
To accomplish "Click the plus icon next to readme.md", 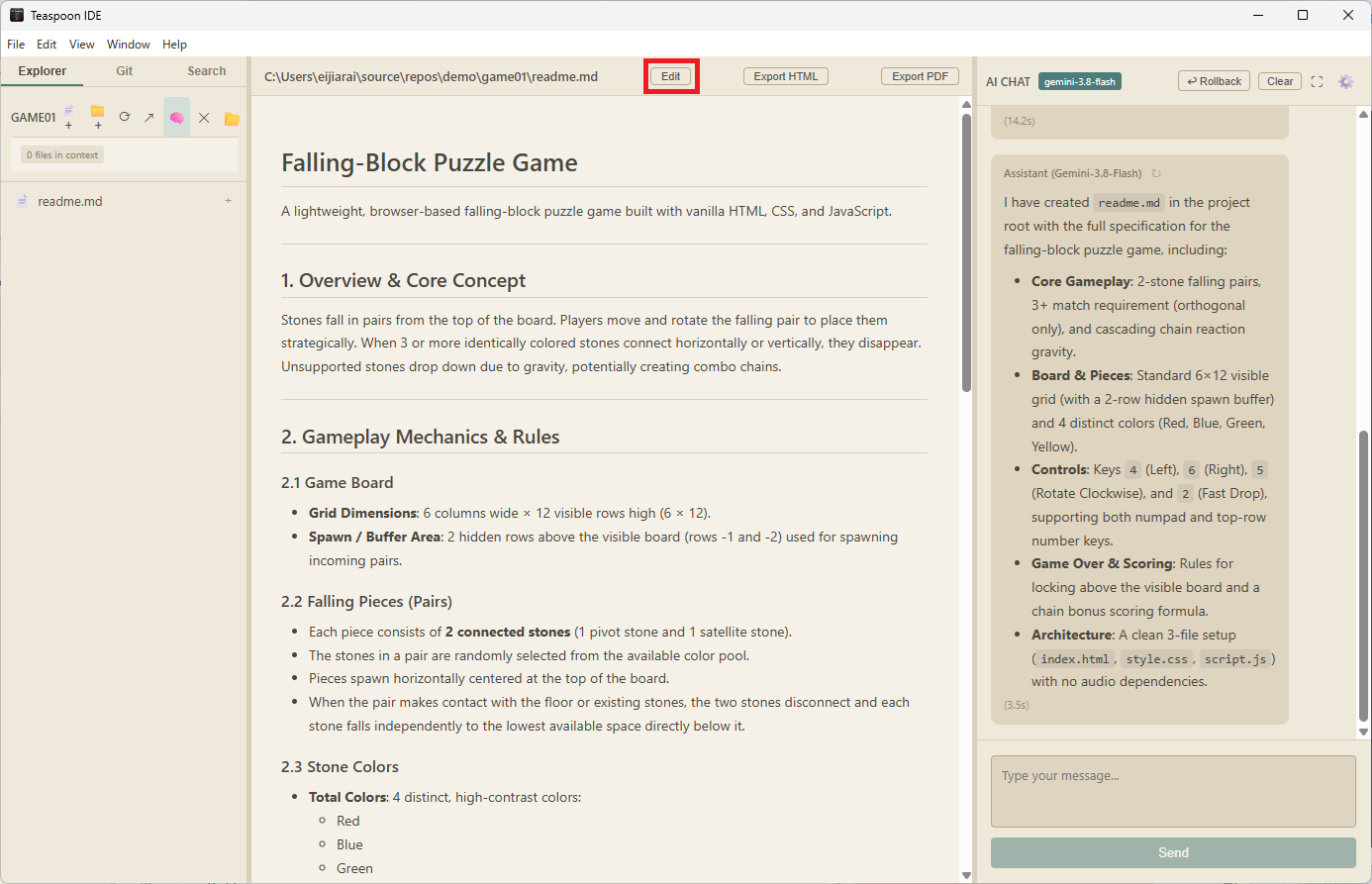I will click(229, 201).
